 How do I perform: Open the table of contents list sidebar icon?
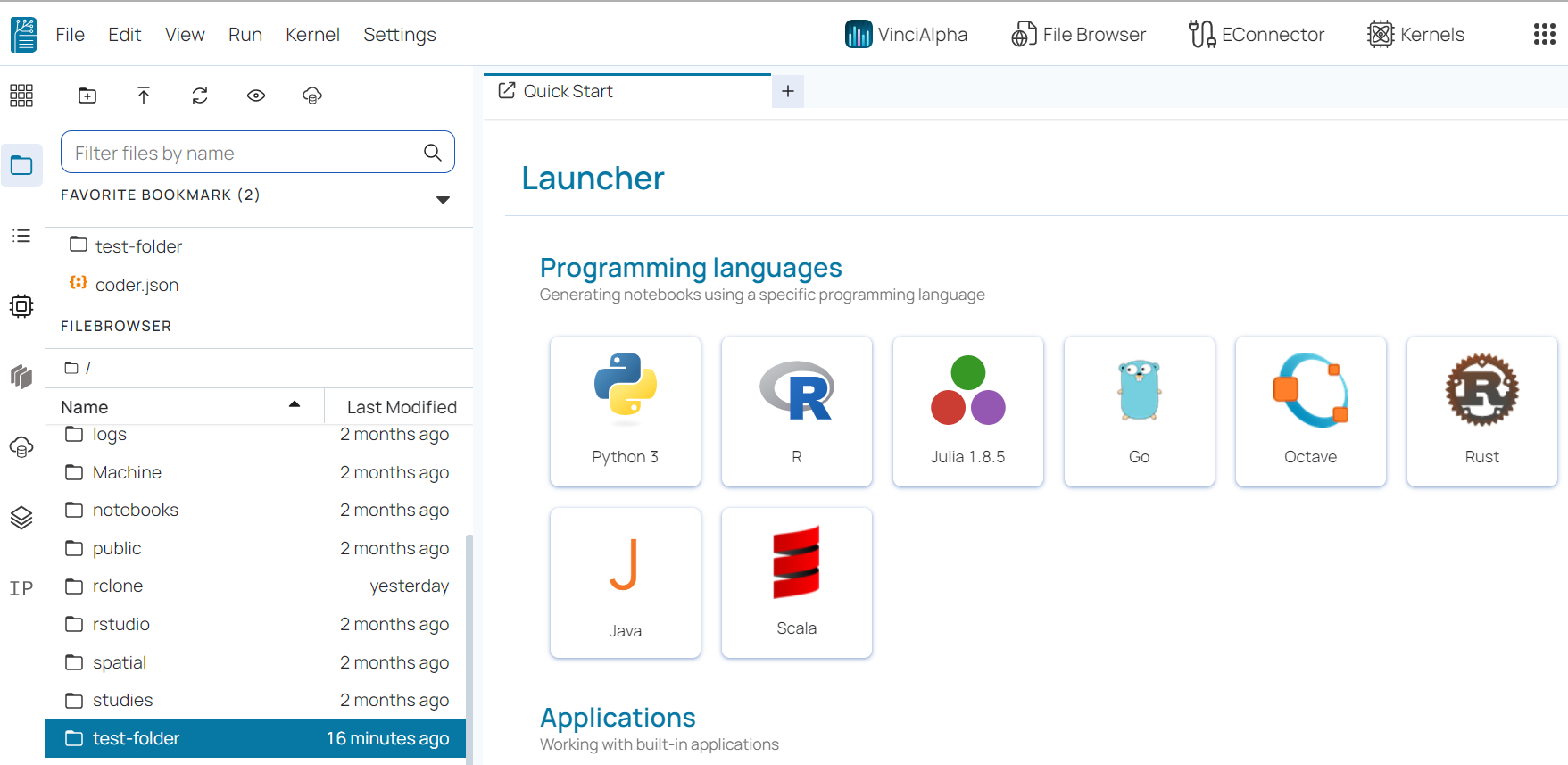[21, 236]
